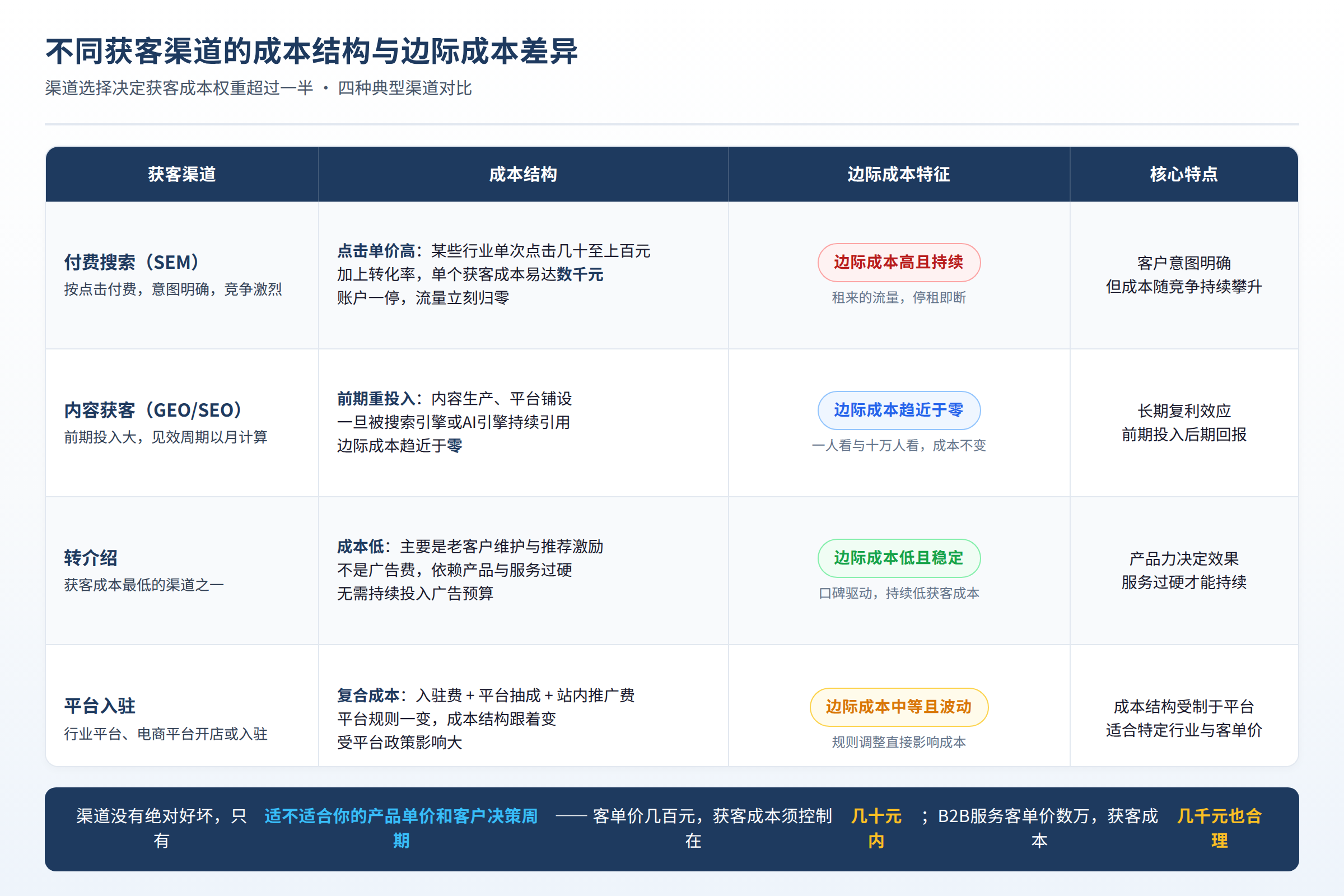This screenshot has height=896, width=1344.
Task: Click text 成本结构受制于平台
Action: [1183, 707]
